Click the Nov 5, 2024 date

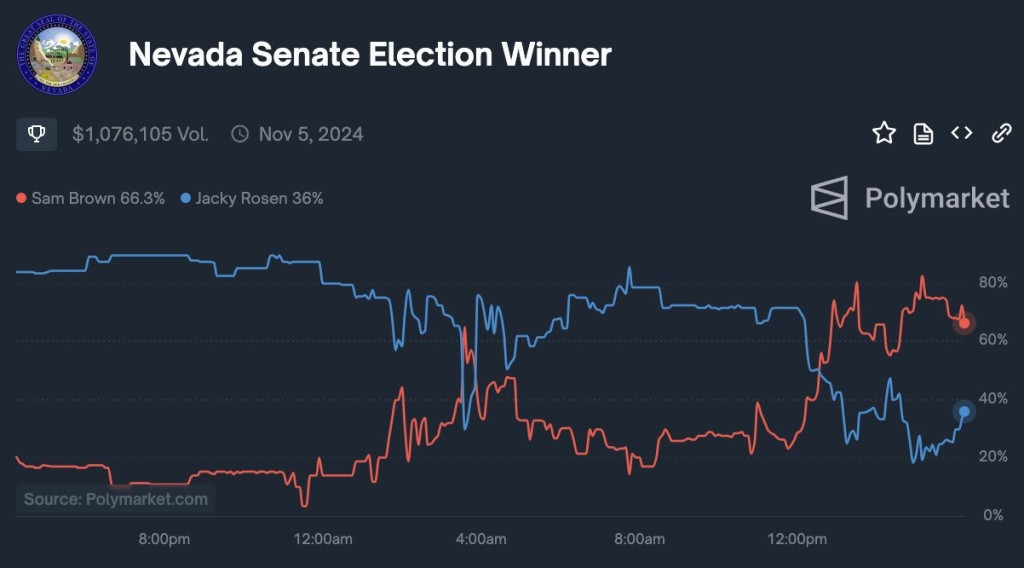click(311, 134)
